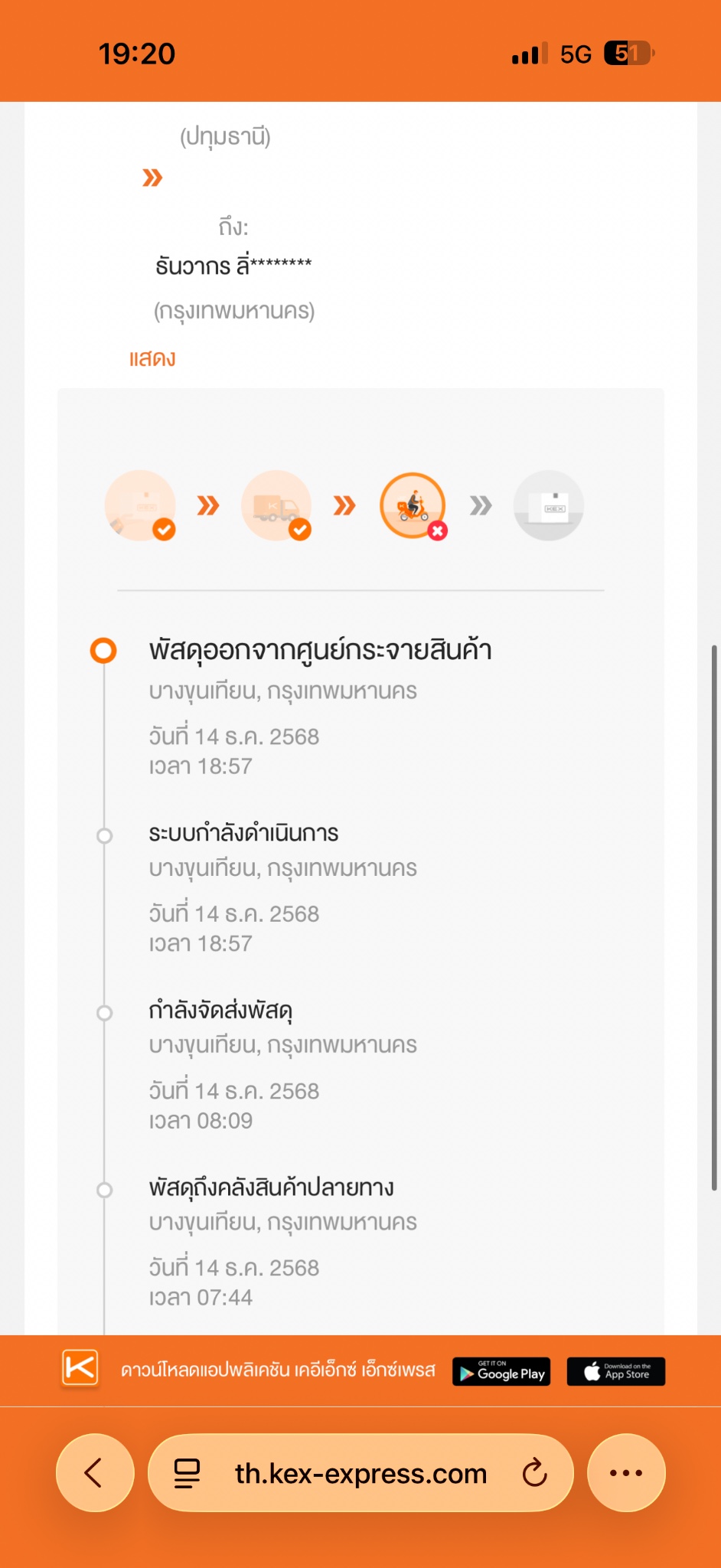
Task: Reload the page with the refresh icon
Action: pyautogui.click(x=534, y=1472)
